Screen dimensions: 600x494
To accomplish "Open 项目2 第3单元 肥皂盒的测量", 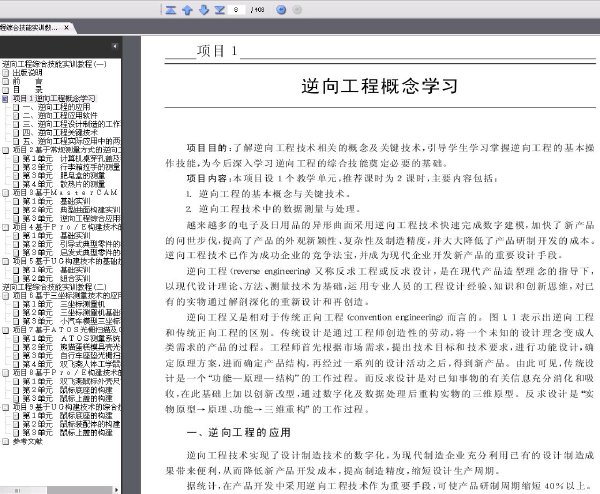I will (x=64, y=176).
